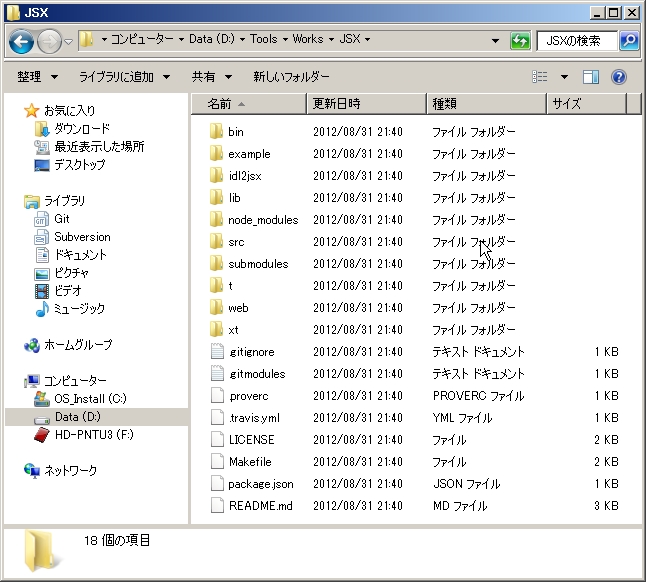Click 新しいフォルダー button
Screen dimensions: 646x582
pyautogui.click(x=291, y=77)
